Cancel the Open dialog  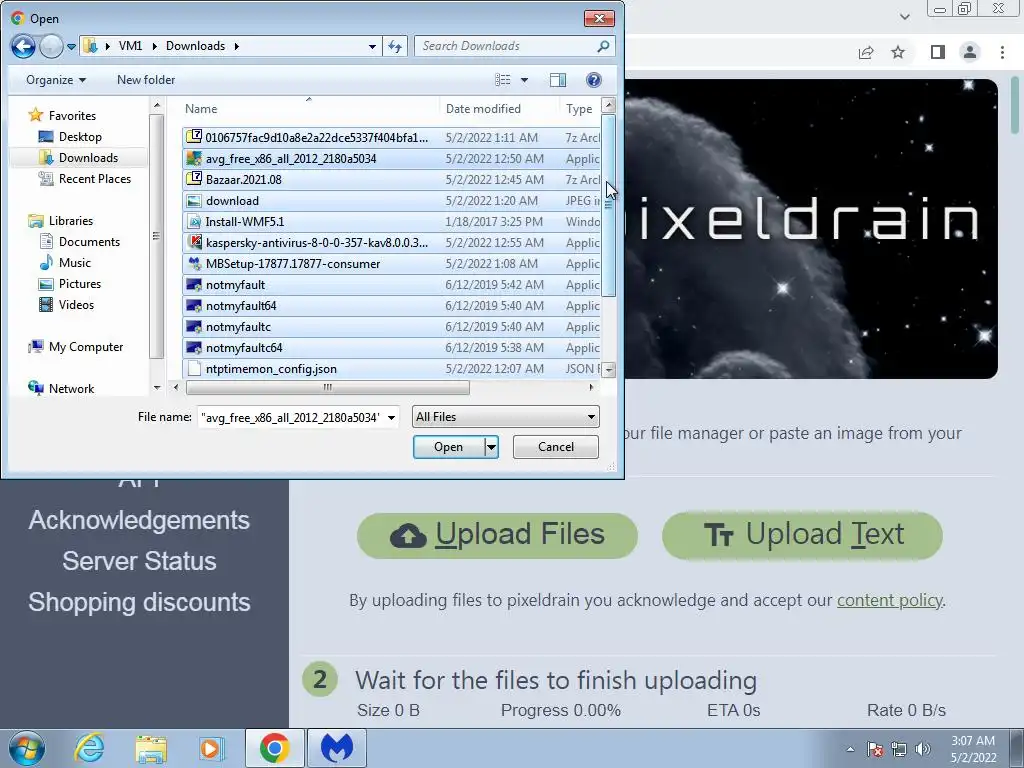pyautogui.click(x=556, y=447)
